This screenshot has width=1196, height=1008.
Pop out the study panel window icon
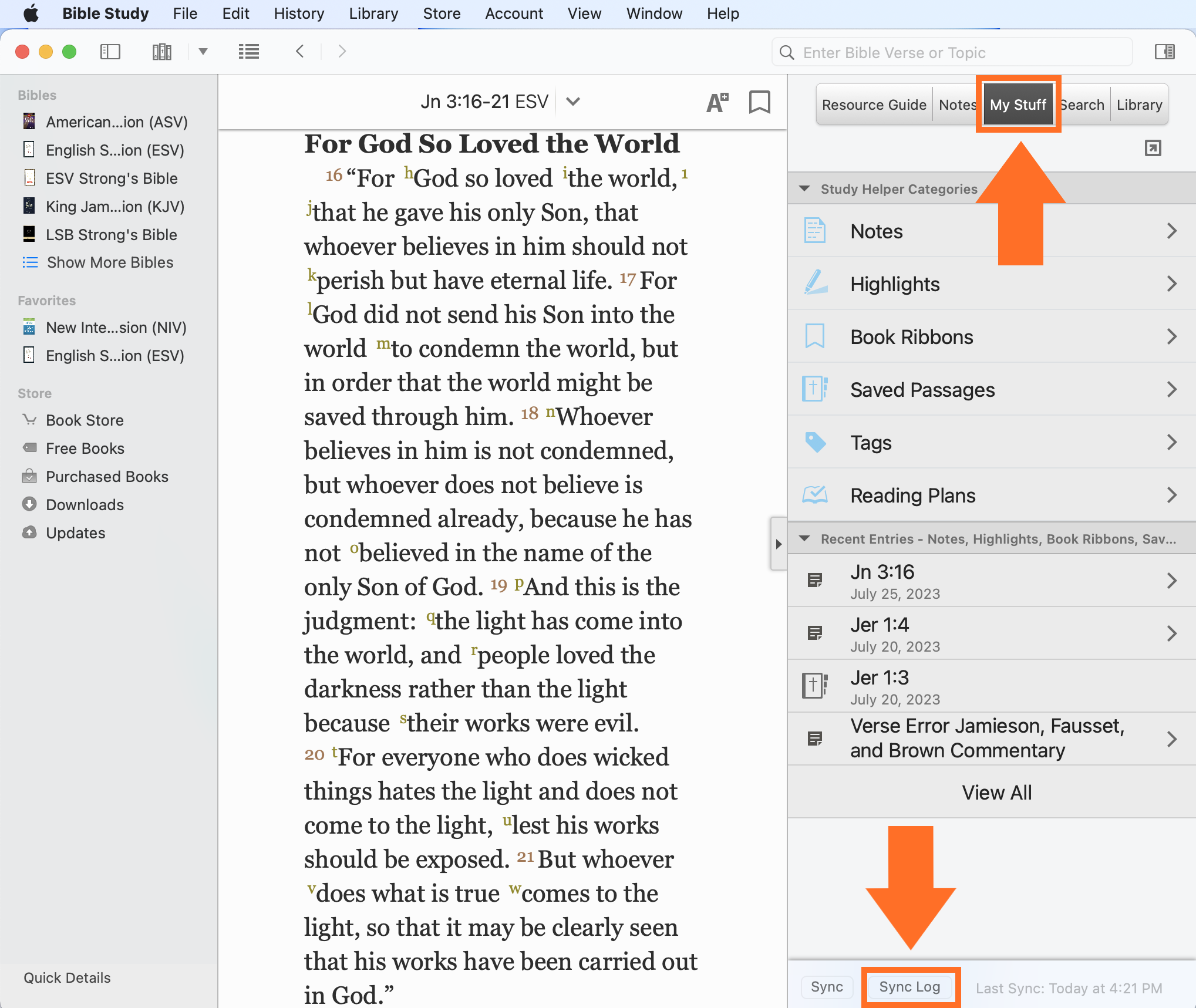pyautogui.click(x=1153, y=148)
